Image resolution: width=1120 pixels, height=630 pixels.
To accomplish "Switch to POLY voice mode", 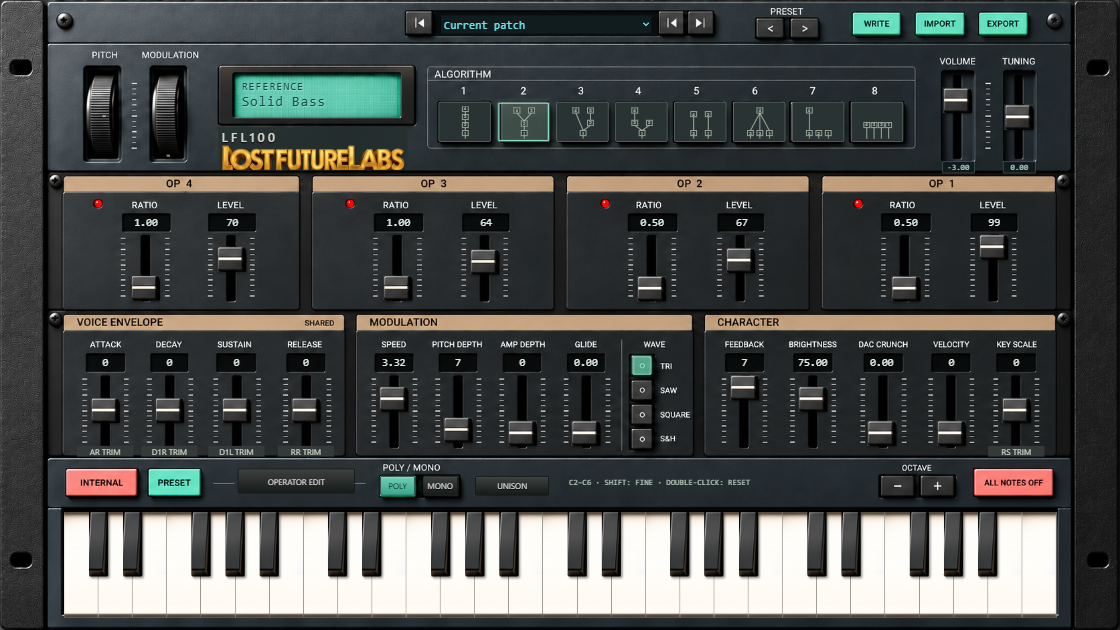I will (397, 486).
